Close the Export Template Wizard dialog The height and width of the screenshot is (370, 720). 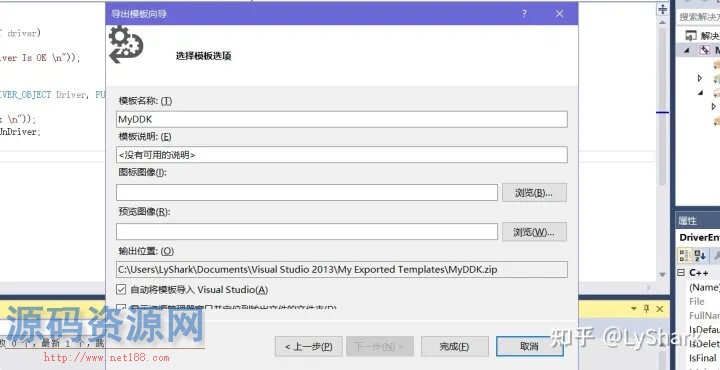[x=559, y=14]
